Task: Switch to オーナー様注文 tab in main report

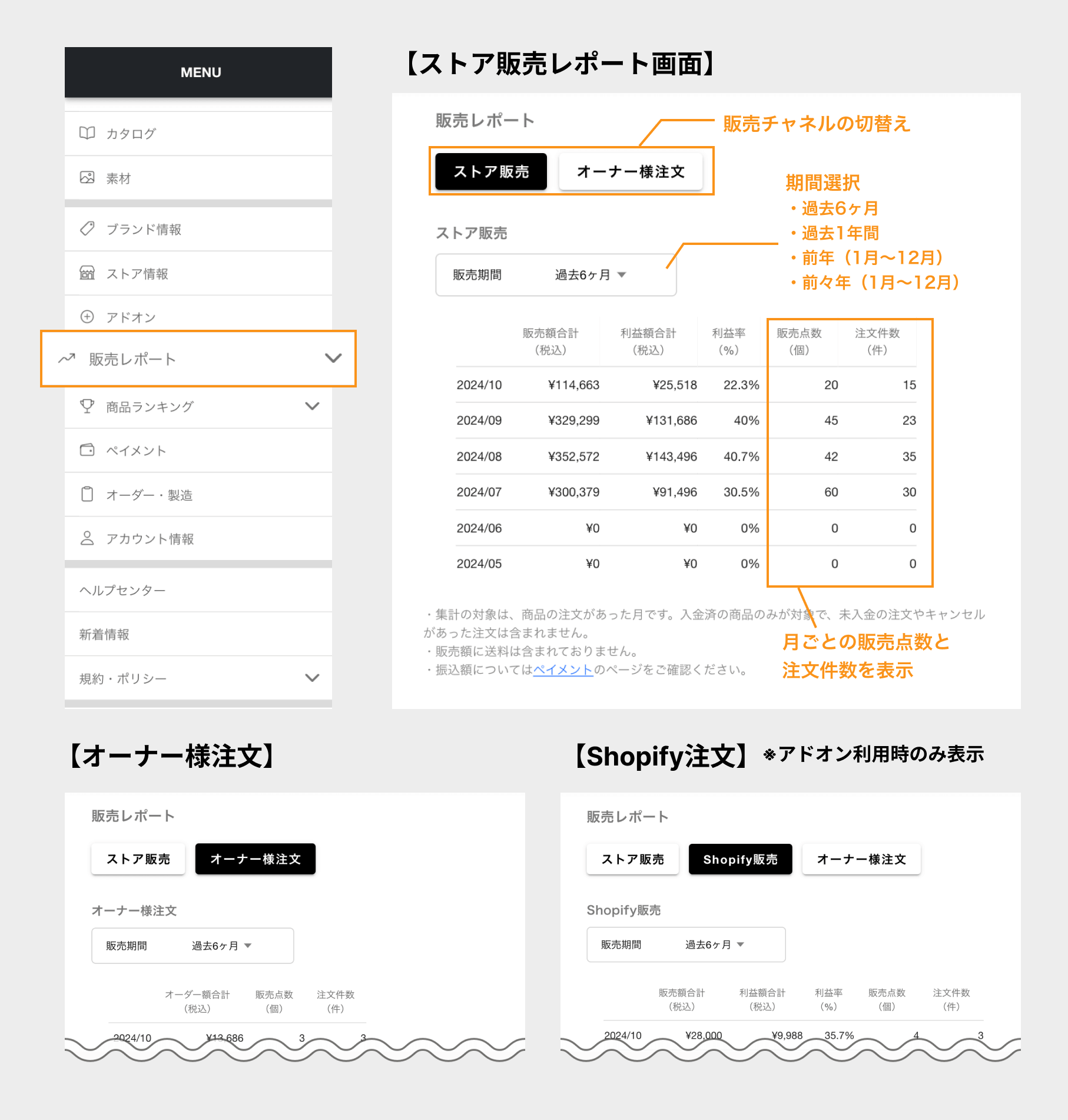Action: point(631,171)
